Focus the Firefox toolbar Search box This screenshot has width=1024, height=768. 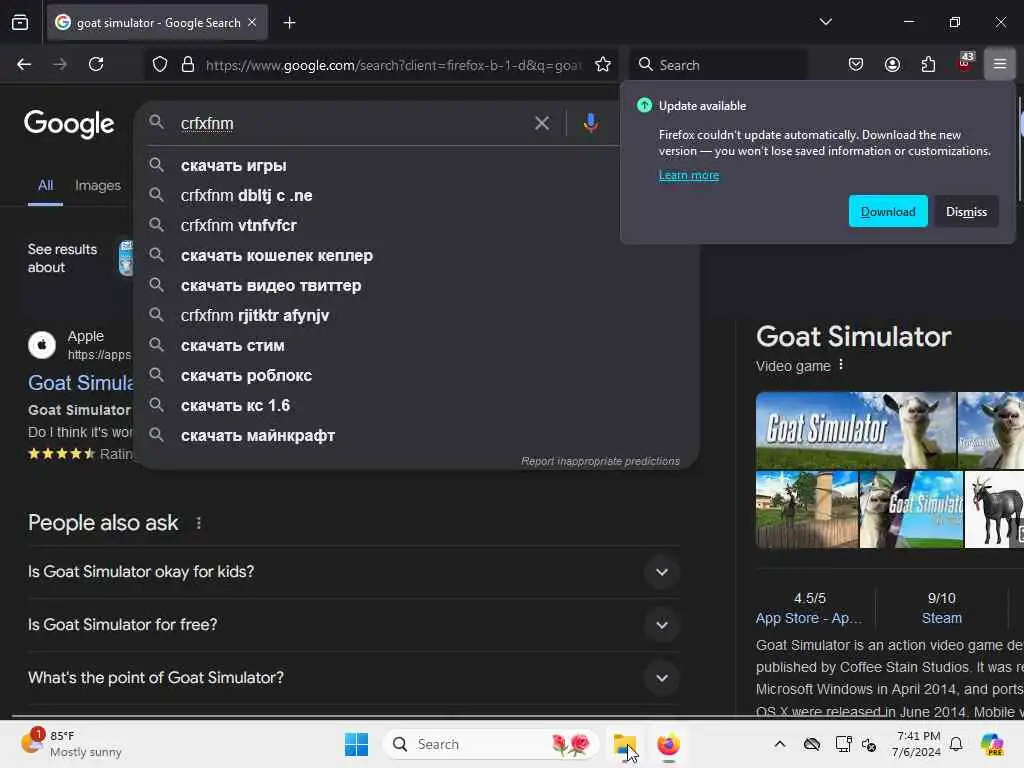pos(718,65)
